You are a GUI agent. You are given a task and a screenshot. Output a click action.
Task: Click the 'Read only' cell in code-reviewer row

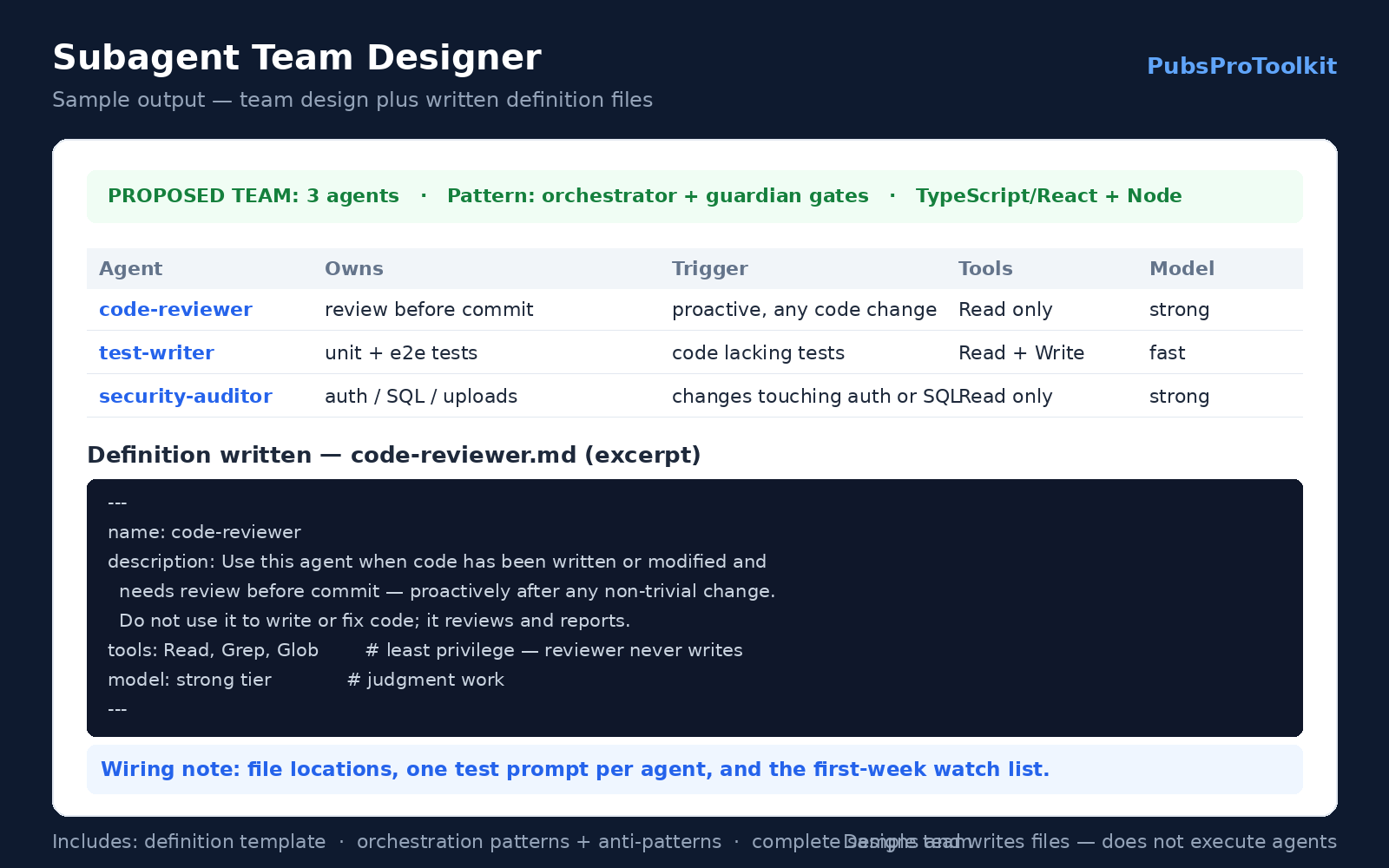pos(1005,310)
